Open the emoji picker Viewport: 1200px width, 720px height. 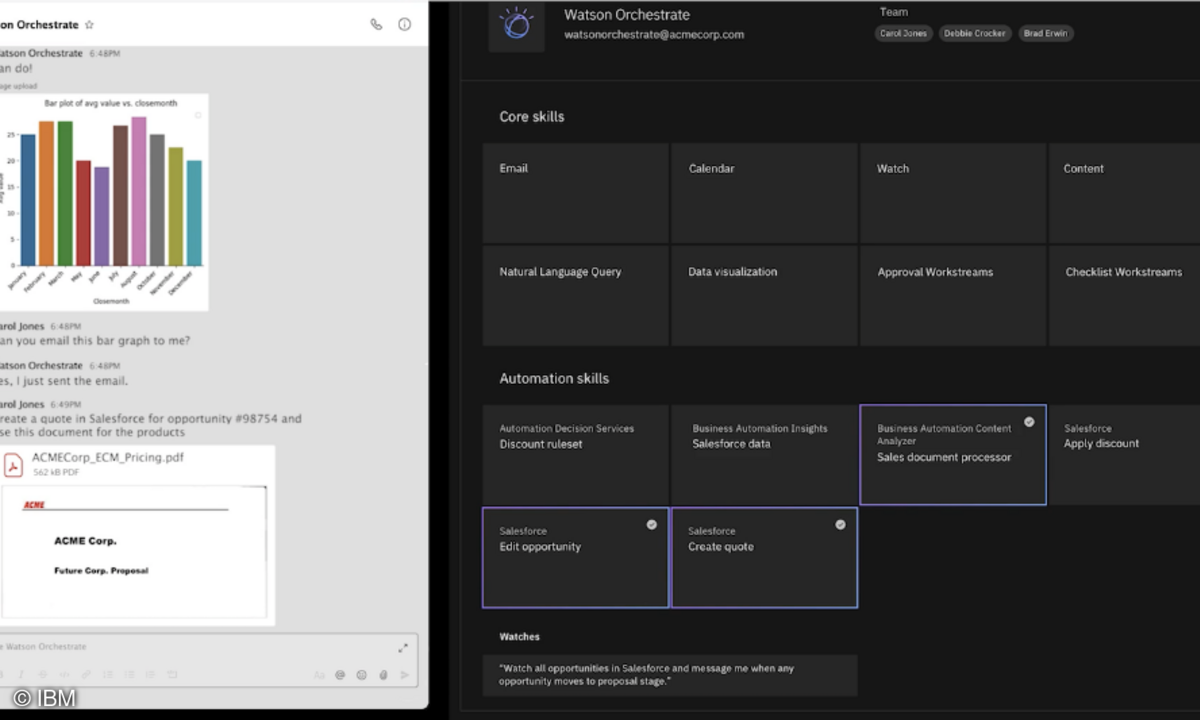coord(361,675)
